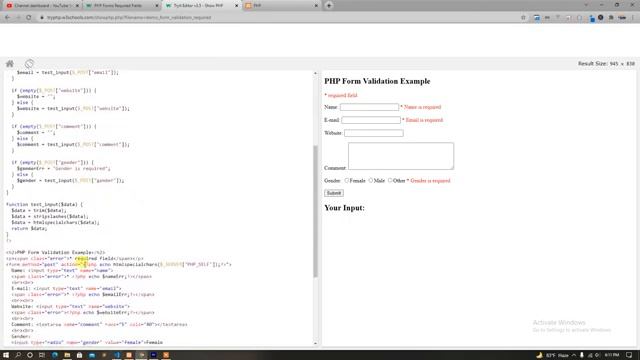Click the 'function test_input($data)' code line
Viewport: 640px width, 360px height.
coord(44,204)
